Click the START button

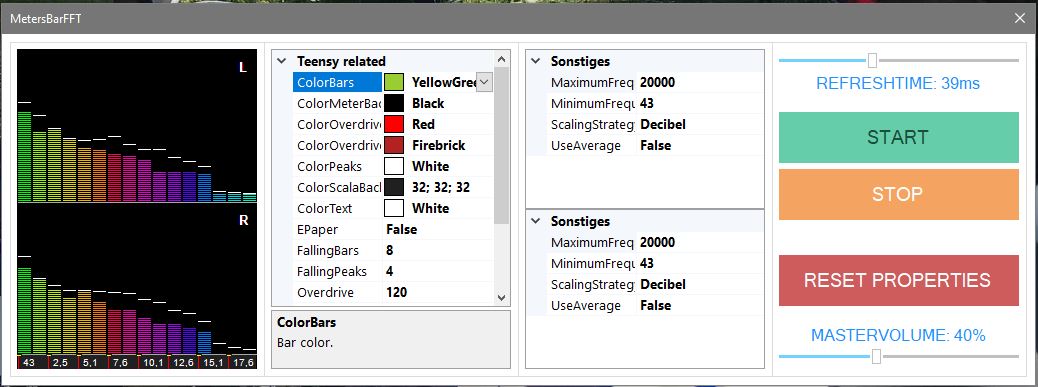[x=898, y=137]
